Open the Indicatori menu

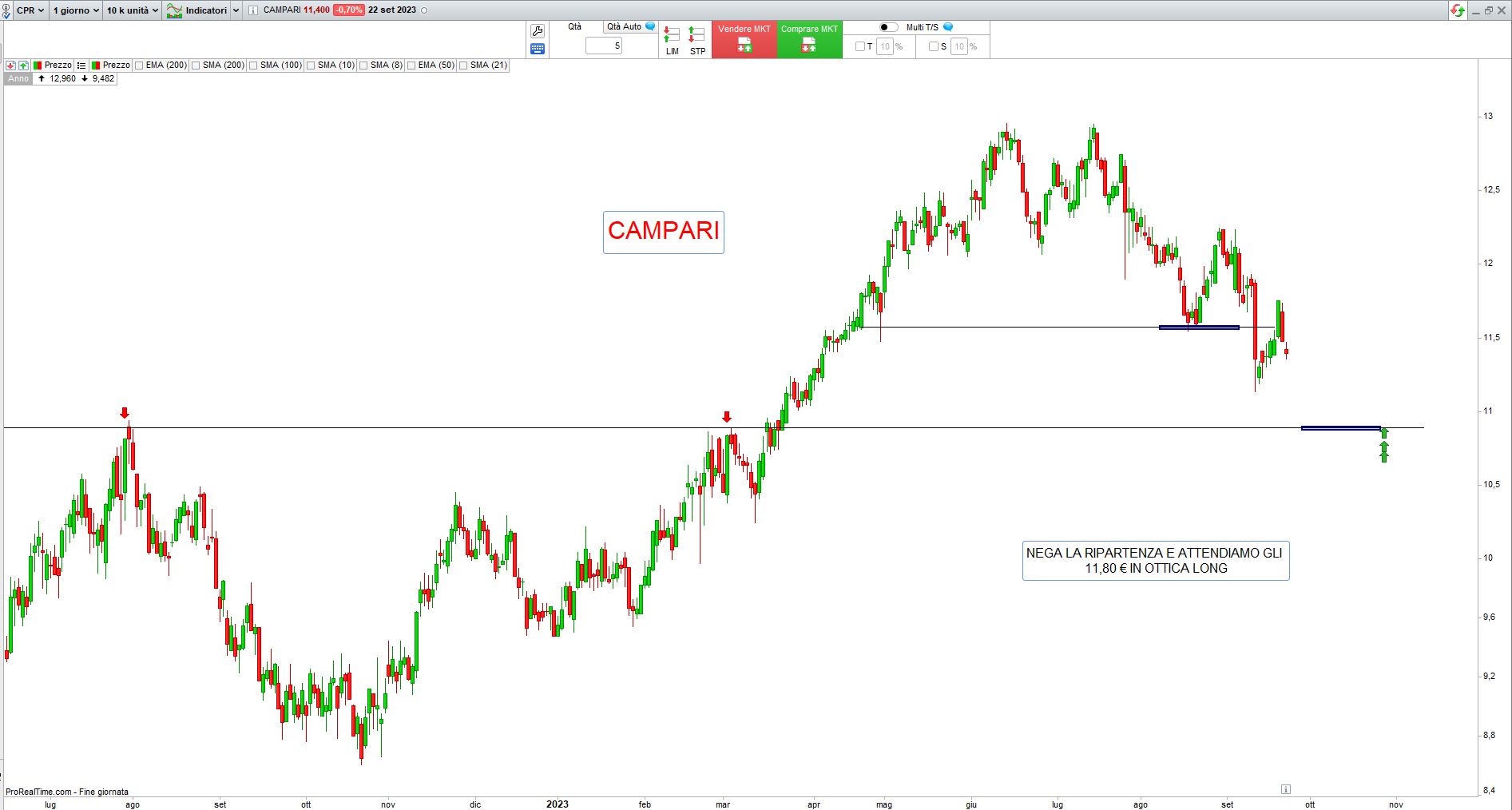click(x=203, y=10)
